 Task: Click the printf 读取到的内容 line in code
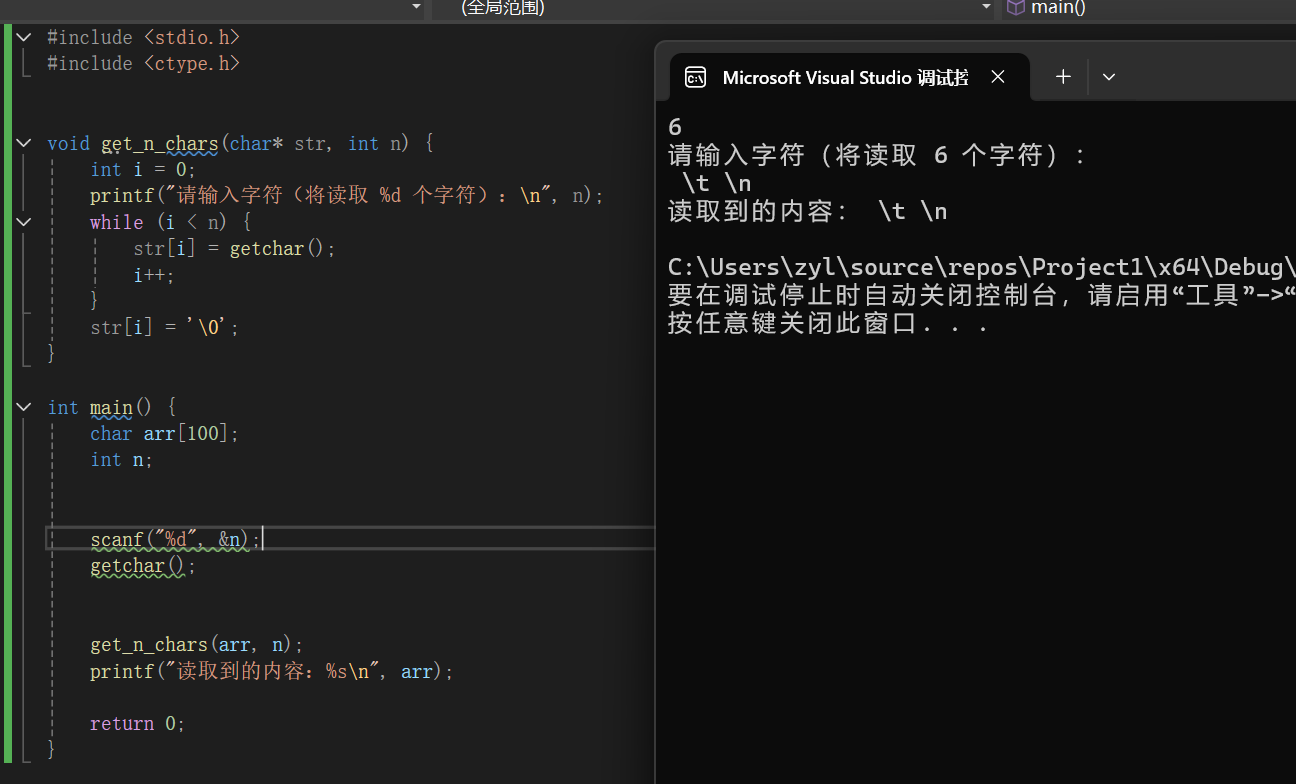(x=272, y=671)
